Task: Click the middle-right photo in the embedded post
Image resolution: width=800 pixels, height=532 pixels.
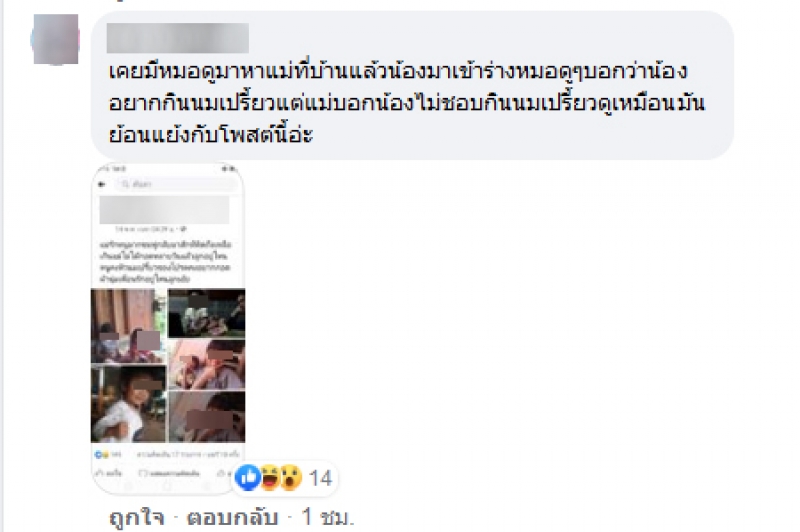Action: click(x=207, y=364)
